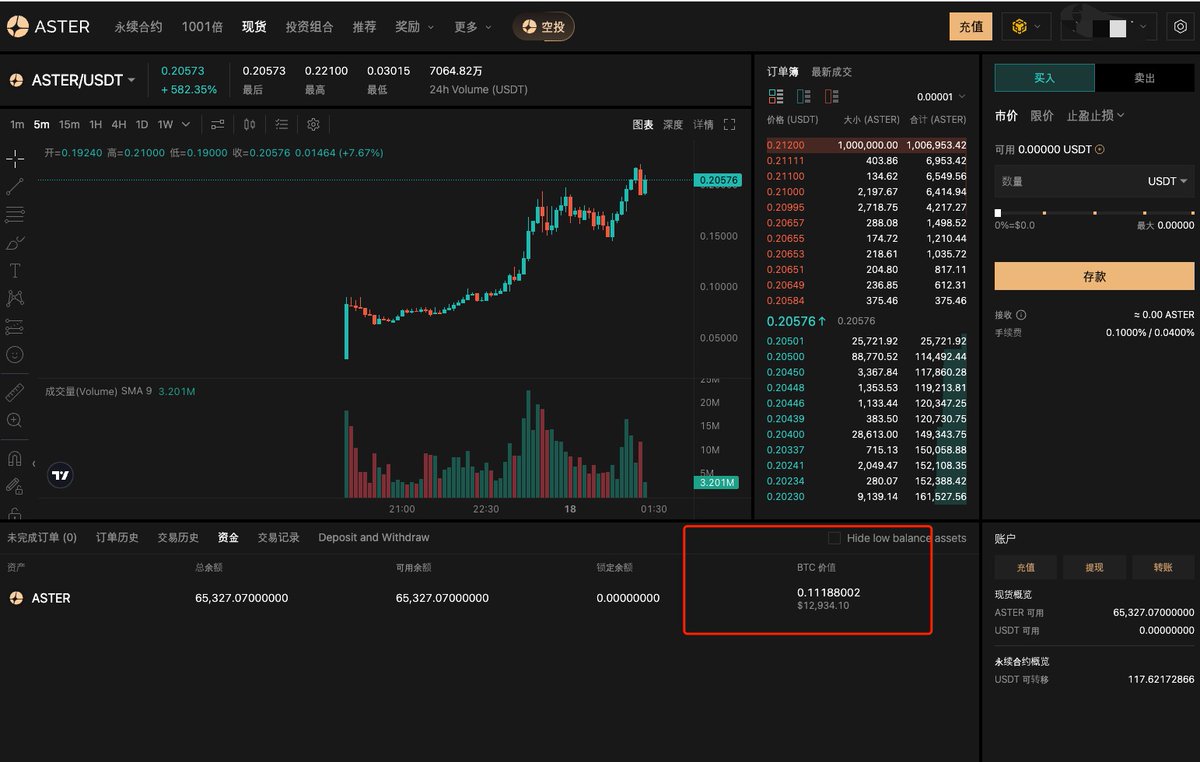Click the 充值 deposit button in header

click(971, 27)
